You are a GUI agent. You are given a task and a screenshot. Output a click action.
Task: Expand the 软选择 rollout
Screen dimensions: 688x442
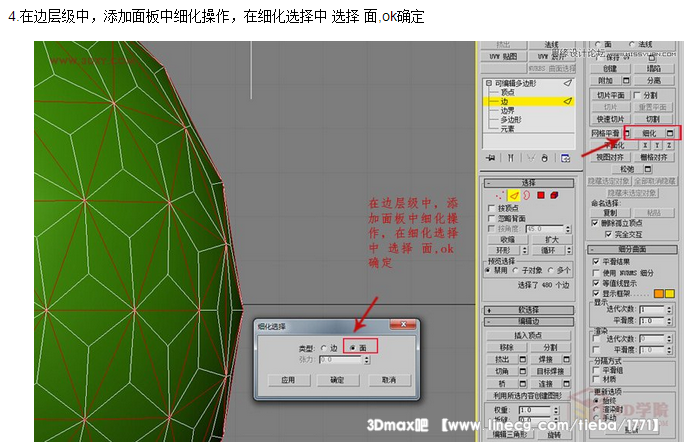[x=529, y=310]
